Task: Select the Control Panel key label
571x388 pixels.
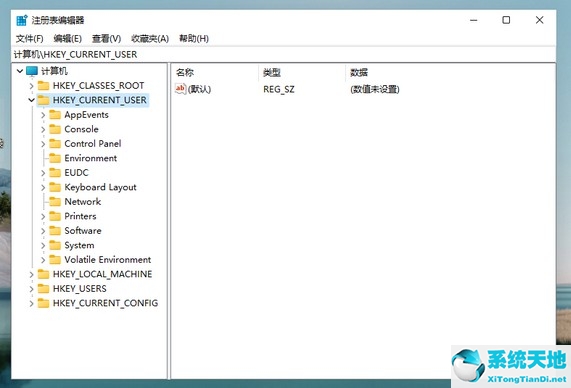Action: click(93, 144)
